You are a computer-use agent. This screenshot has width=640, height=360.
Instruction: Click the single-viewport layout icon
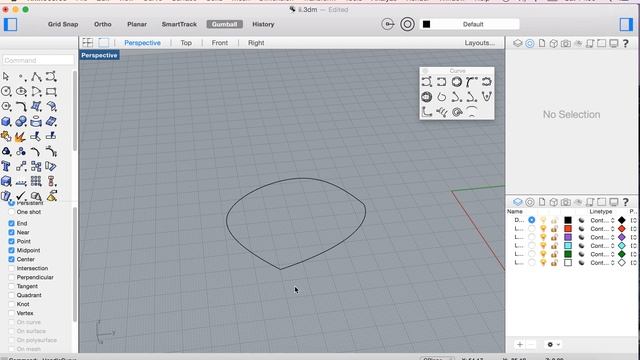click(104, 42)
